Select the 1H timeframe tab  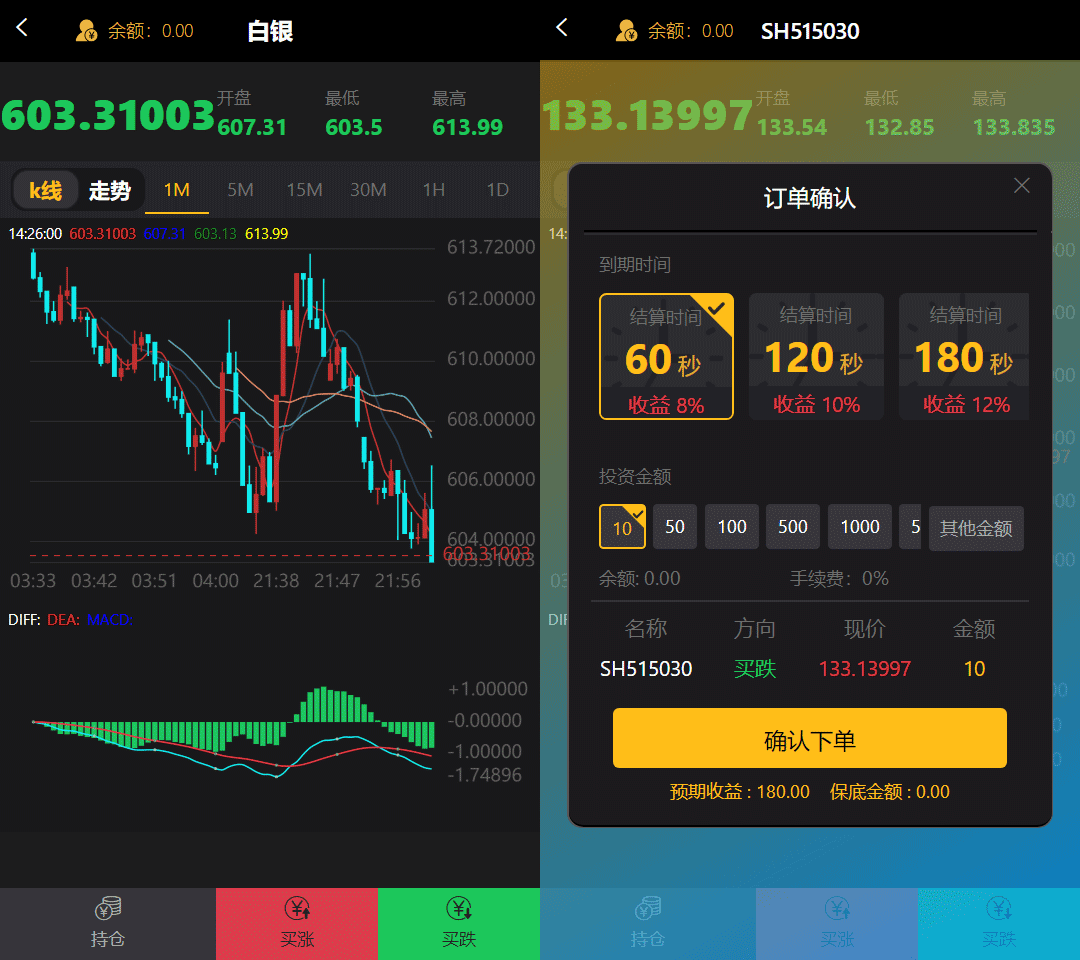click(433, 190)
